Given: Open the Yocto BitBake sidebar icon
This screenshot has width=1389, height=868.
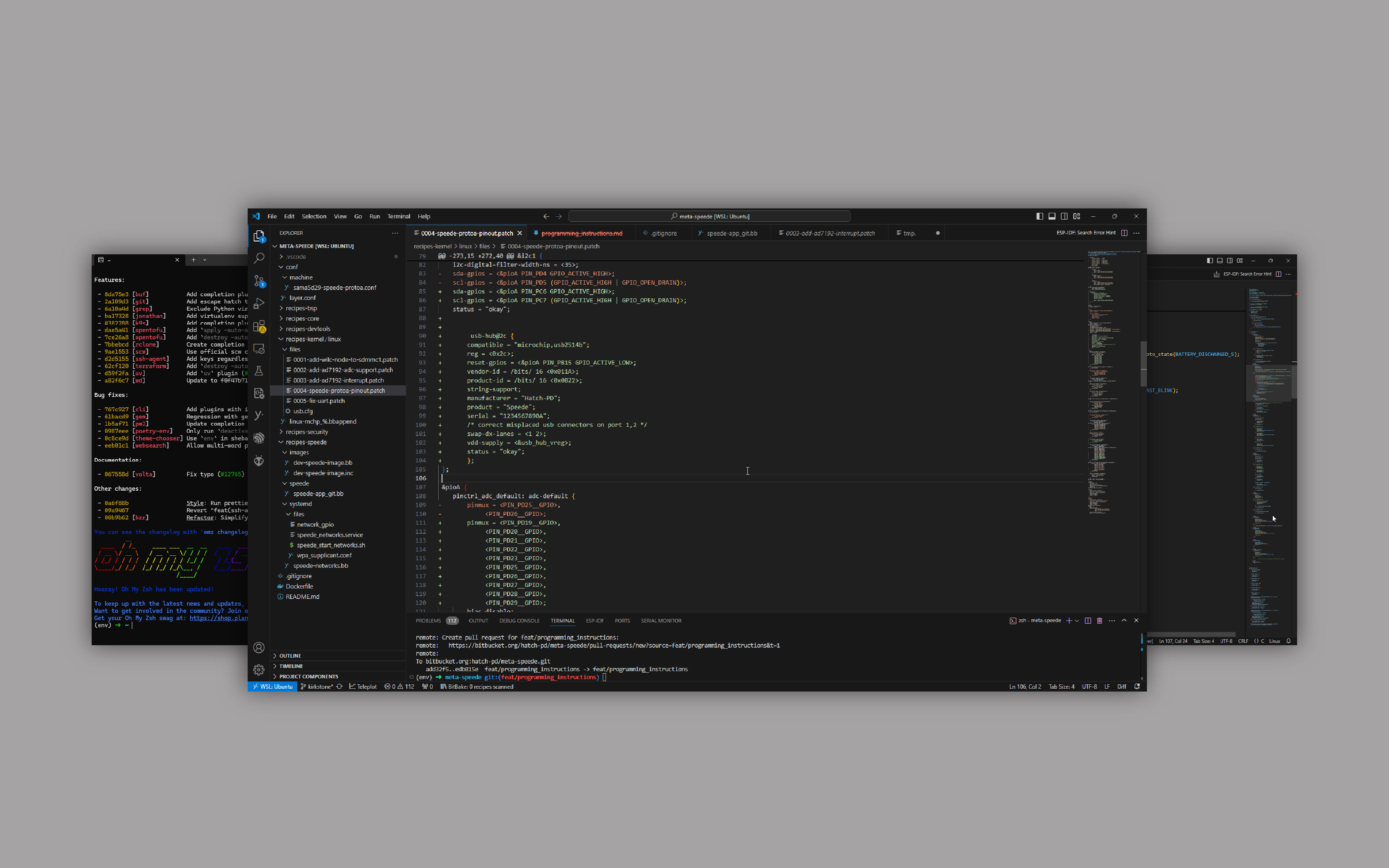Looking at the screenshot, I should tap(259, 414).
